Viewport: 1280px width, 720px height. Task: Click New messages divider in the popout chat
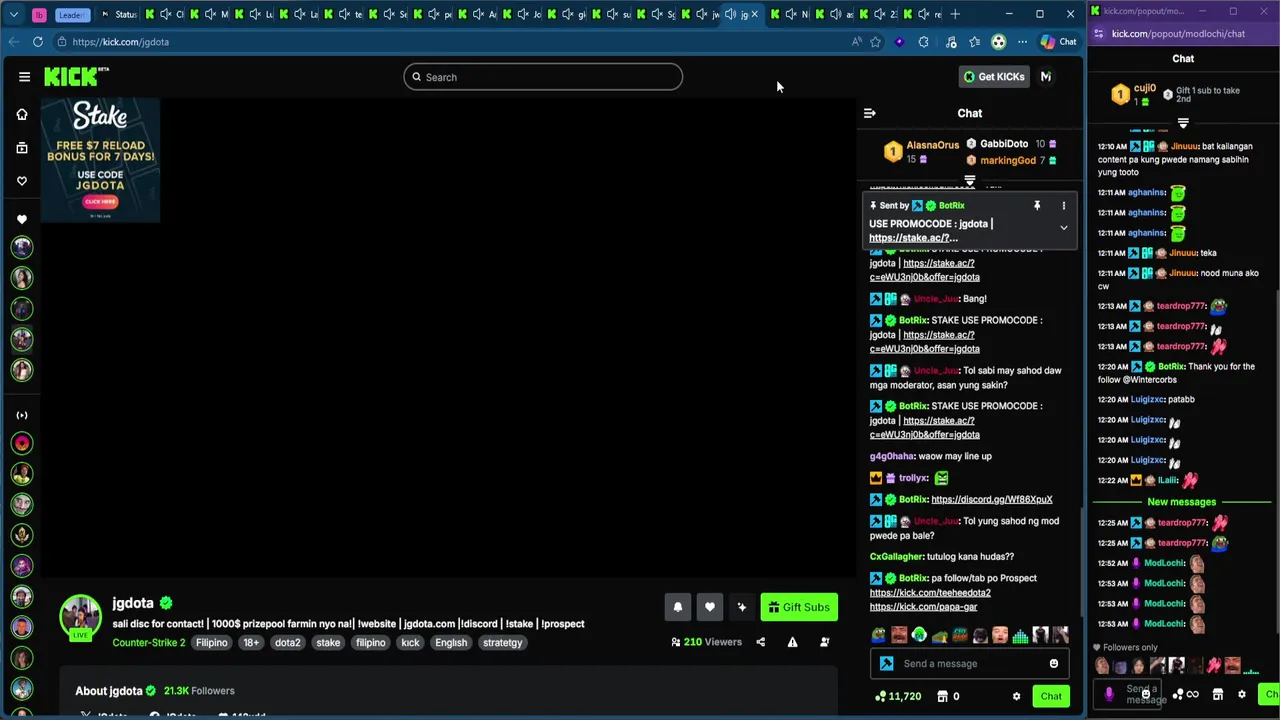[1181, 502]
